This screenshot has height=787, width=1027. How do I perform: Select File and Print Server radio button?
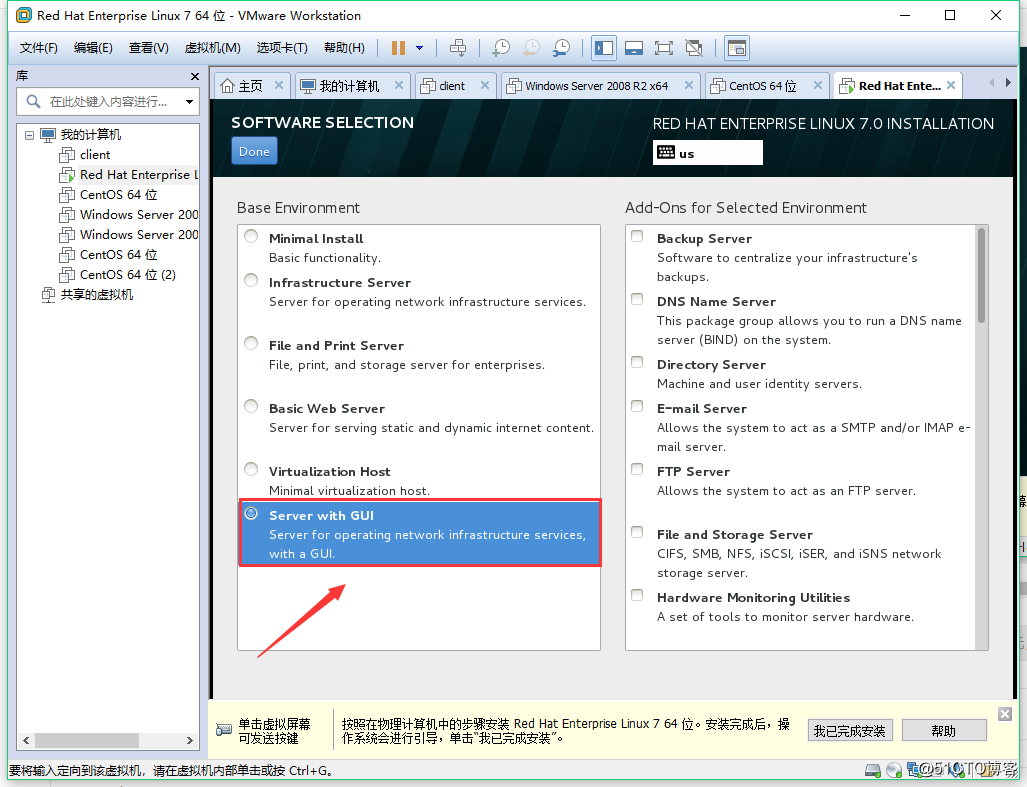(251, 343)
